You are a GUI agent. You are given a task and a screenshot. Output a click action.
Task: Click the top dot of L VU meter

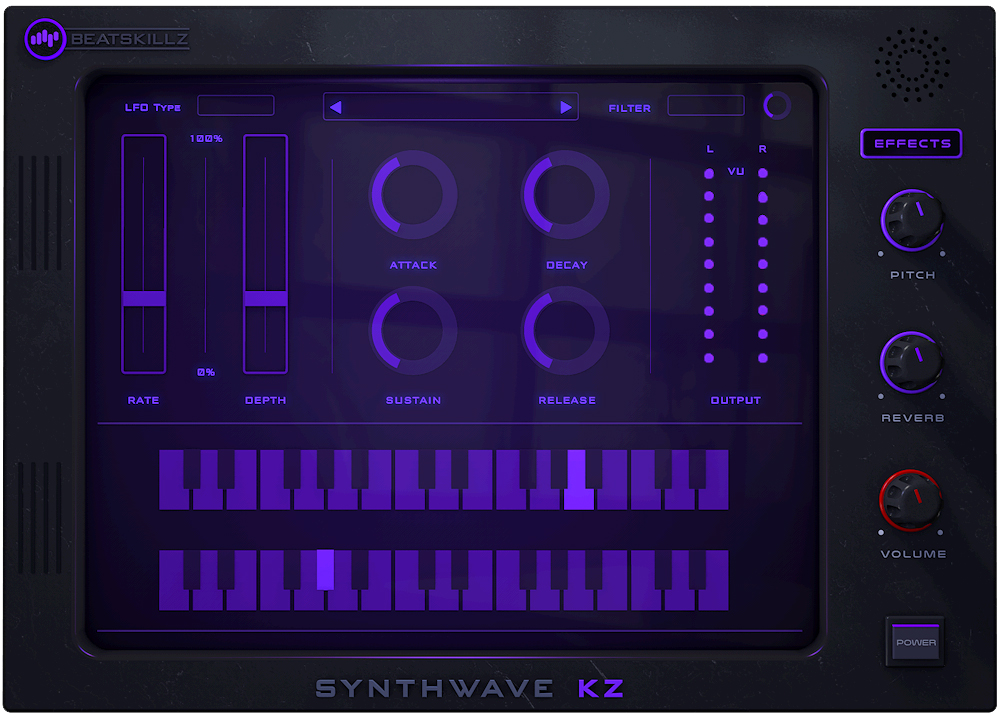[709, 173]
